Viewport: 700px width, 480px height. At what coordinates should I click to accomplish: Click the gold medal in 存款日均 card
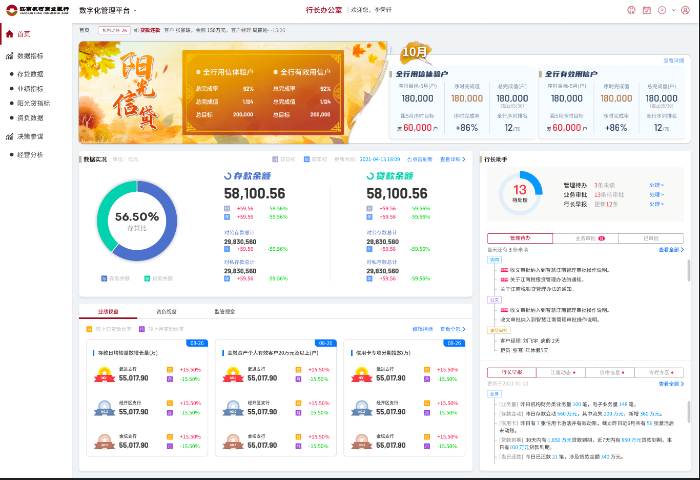(104, 375)
